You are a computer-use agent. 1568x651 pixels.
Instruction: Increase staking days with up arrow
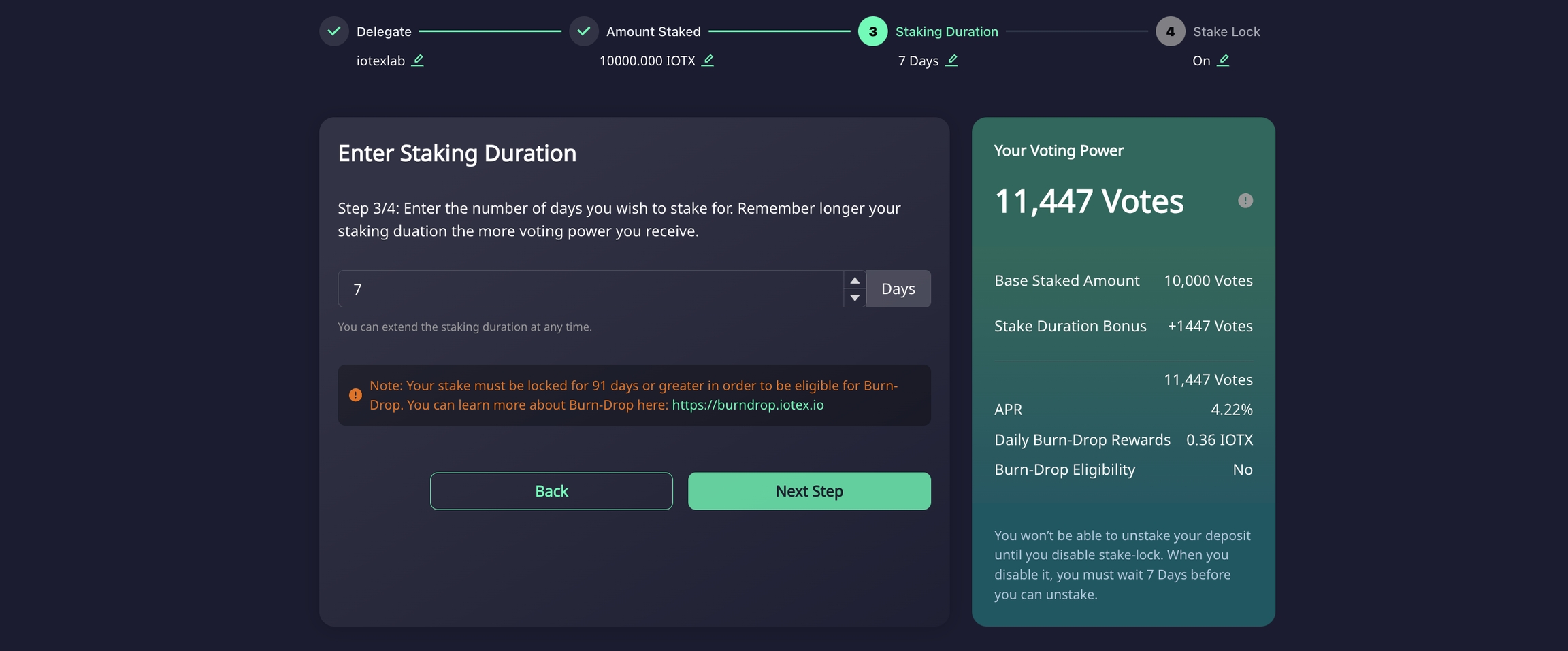[x=855, y=280]
